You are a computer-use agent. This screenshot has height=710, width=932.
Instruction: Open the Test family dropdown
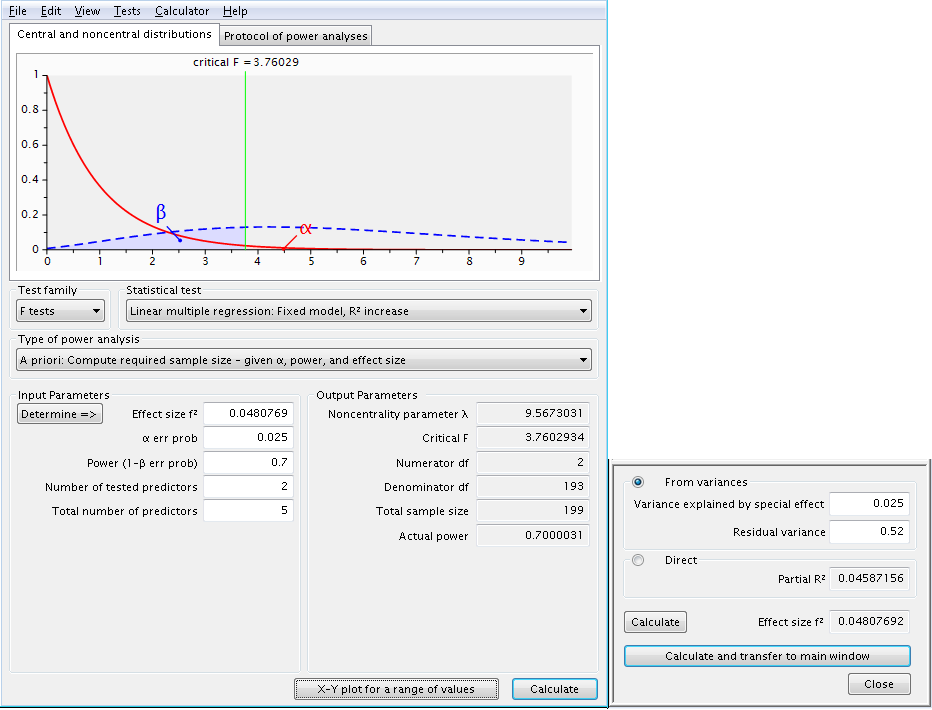click(59, 310)
